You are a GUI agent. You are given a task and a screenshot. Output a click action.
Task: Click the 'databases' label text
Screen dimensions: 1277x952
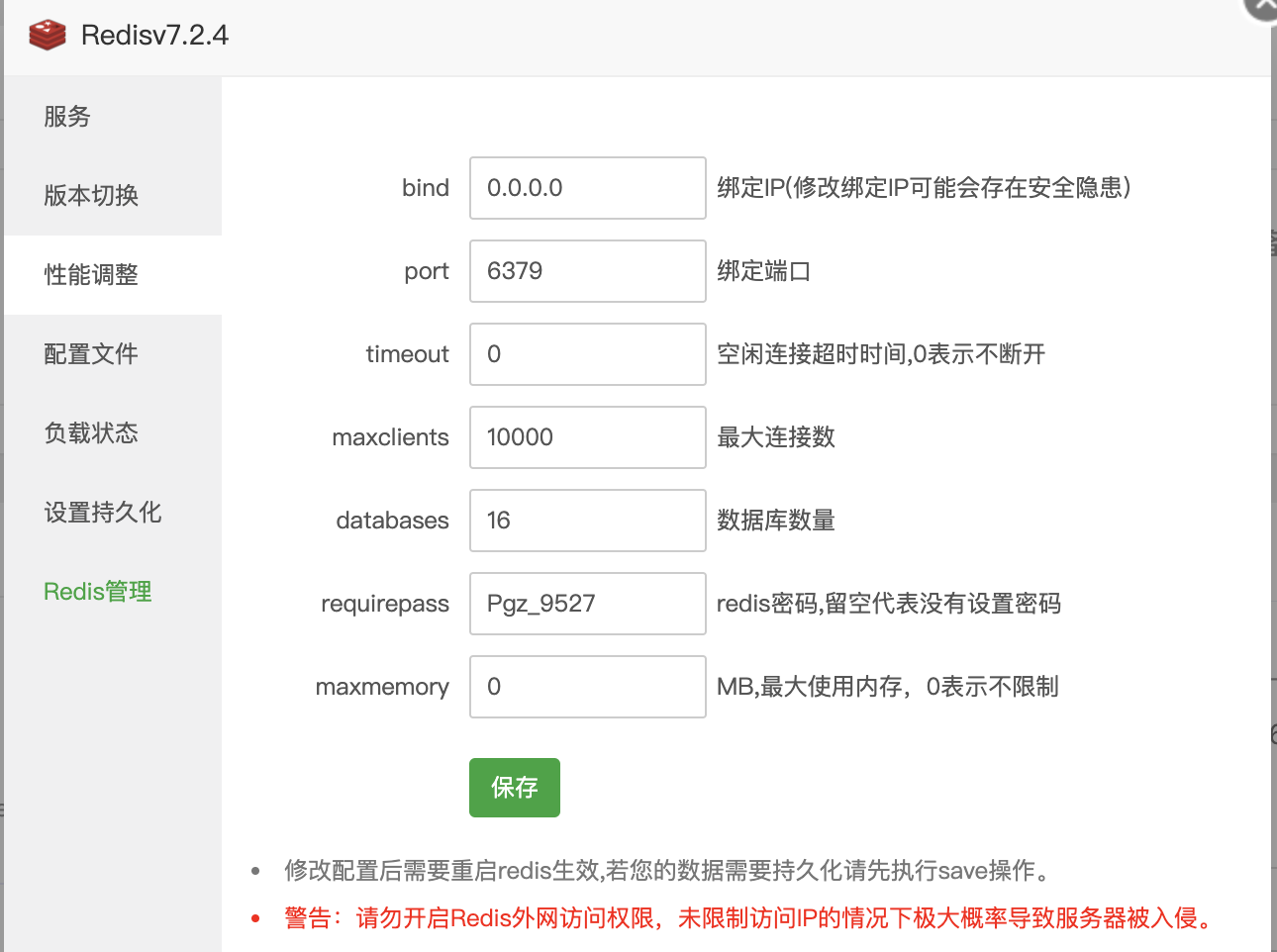click(392, 521)
